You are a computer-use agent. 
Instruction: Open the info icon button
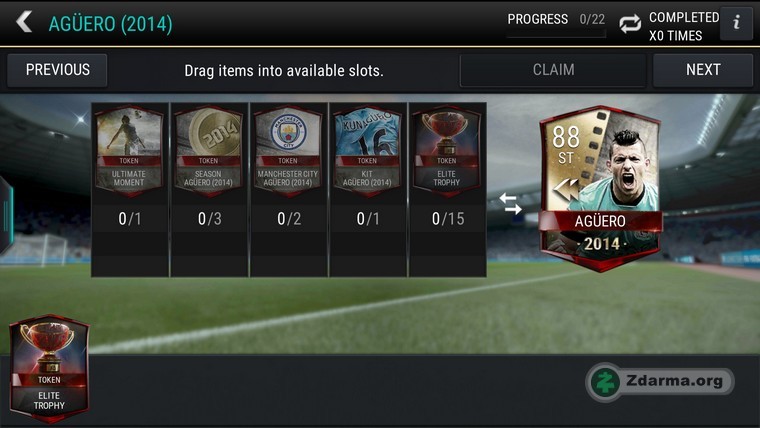click(x=736, y=23)
